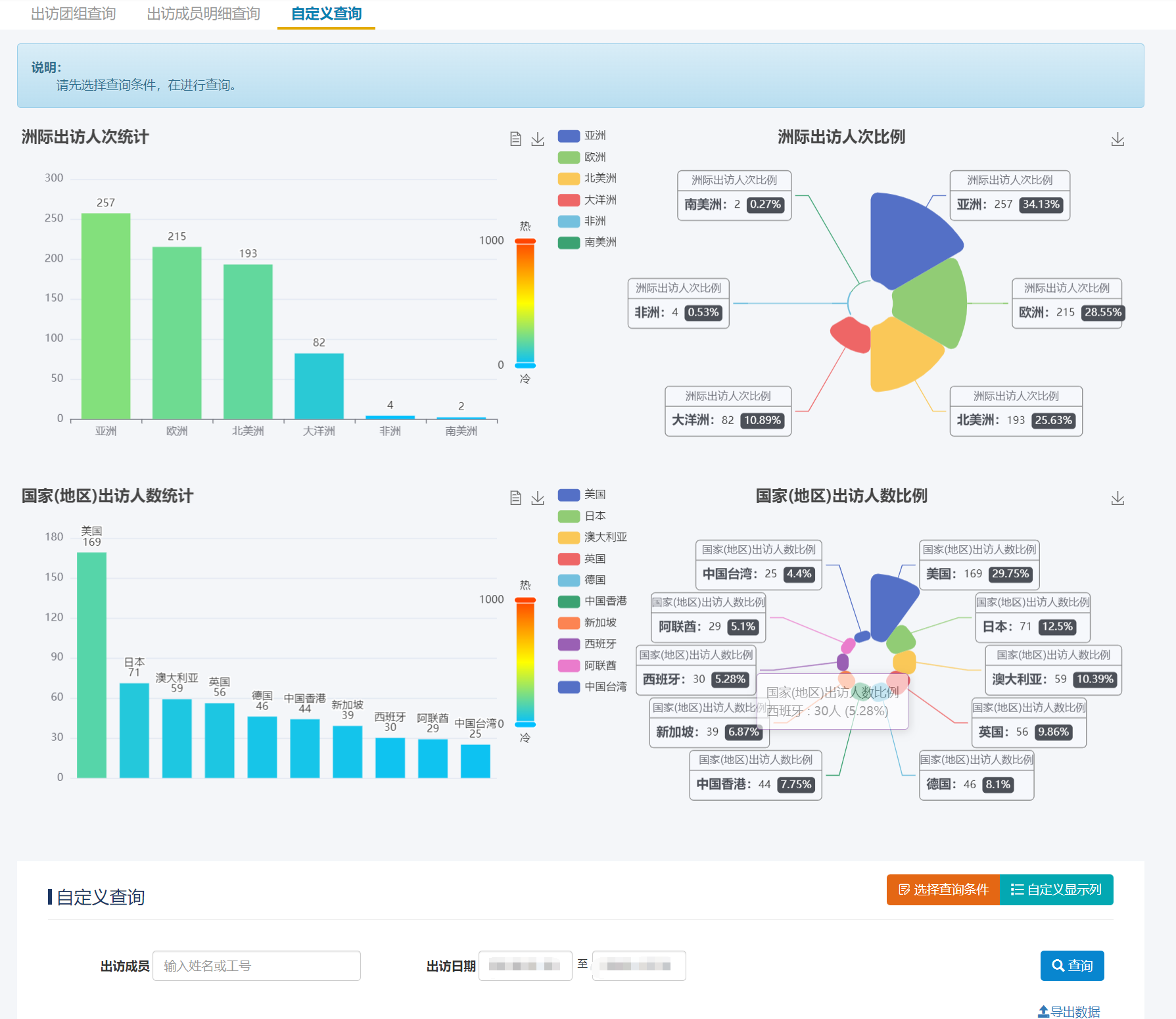This screenshot has width=1176, height=1019.
Task: Switch to 出访团组查询 tab
Action: (x=73, y=14)
